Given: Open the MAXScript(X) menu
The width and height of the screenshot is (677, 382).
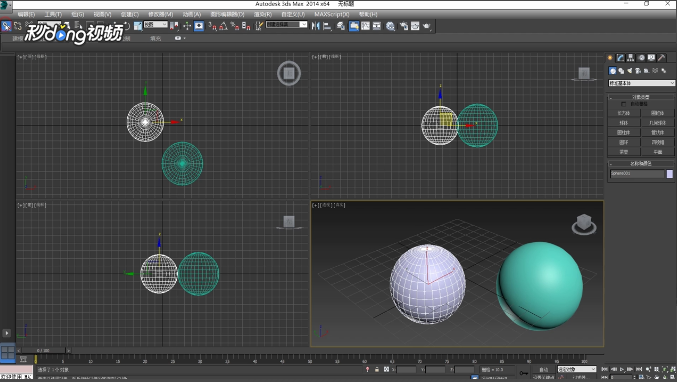Looking at the screenshot, I should (x=332, y=14).
